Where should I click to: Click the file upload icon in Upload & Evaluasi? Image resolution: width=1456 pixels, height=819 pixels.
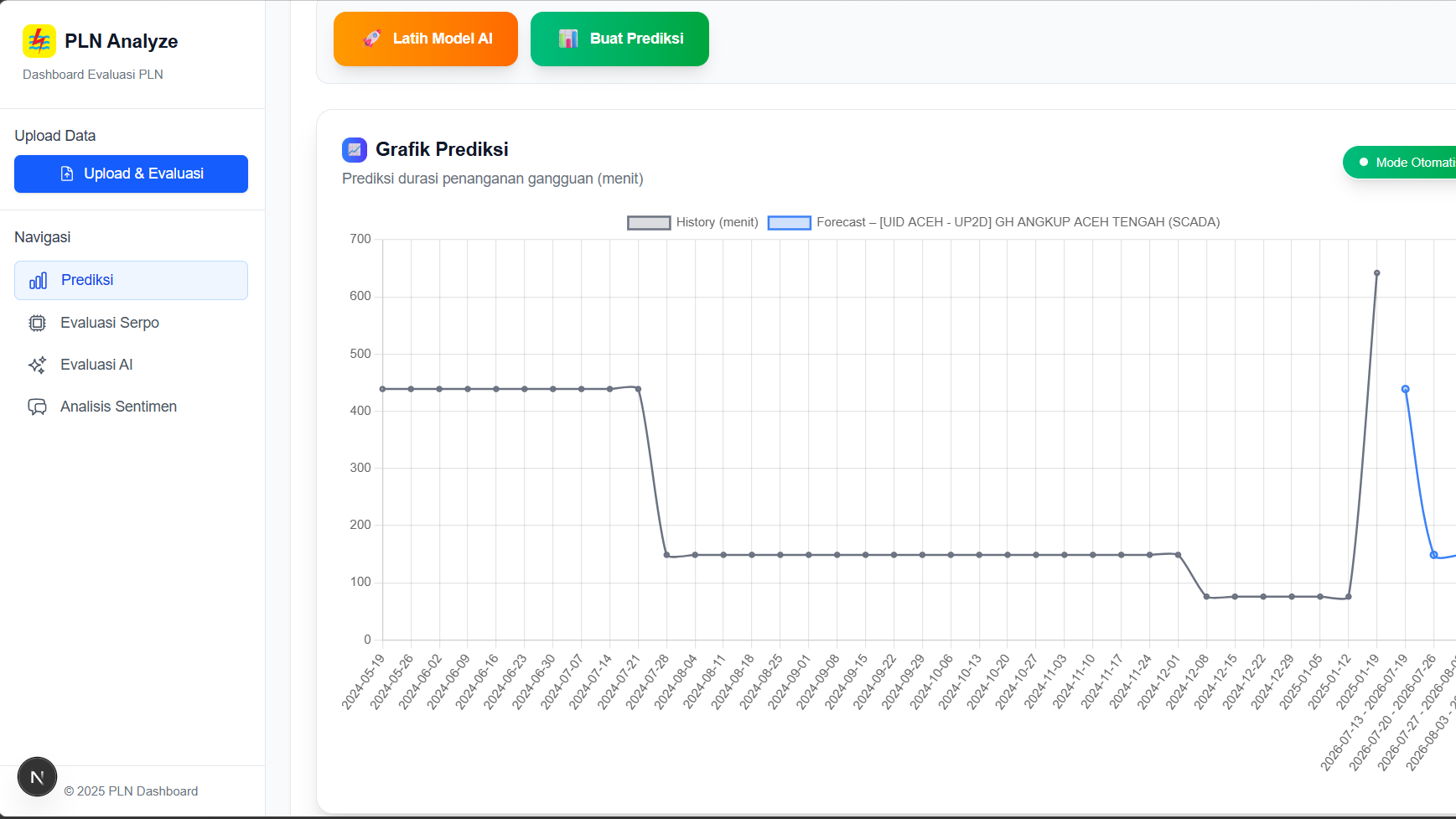click(x=67, y=174)
